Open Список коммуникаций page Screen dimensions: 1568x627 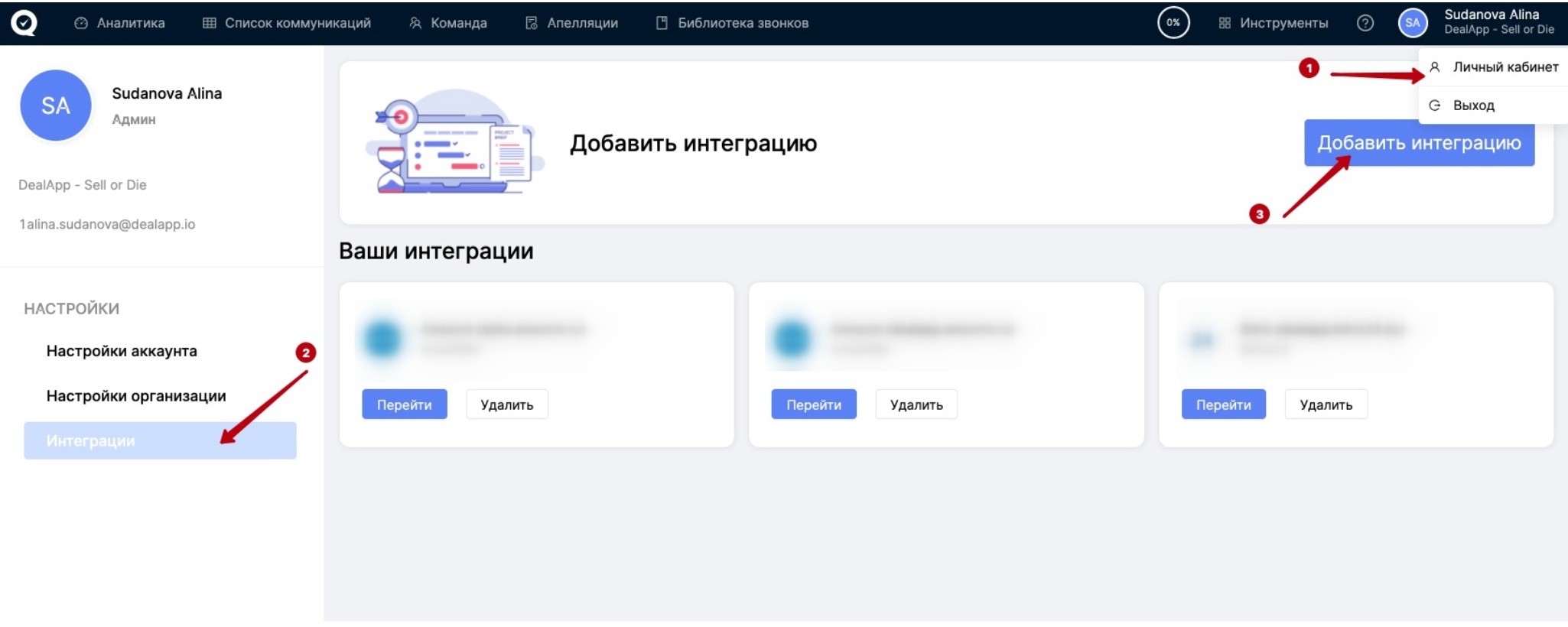tap(287, 23)
